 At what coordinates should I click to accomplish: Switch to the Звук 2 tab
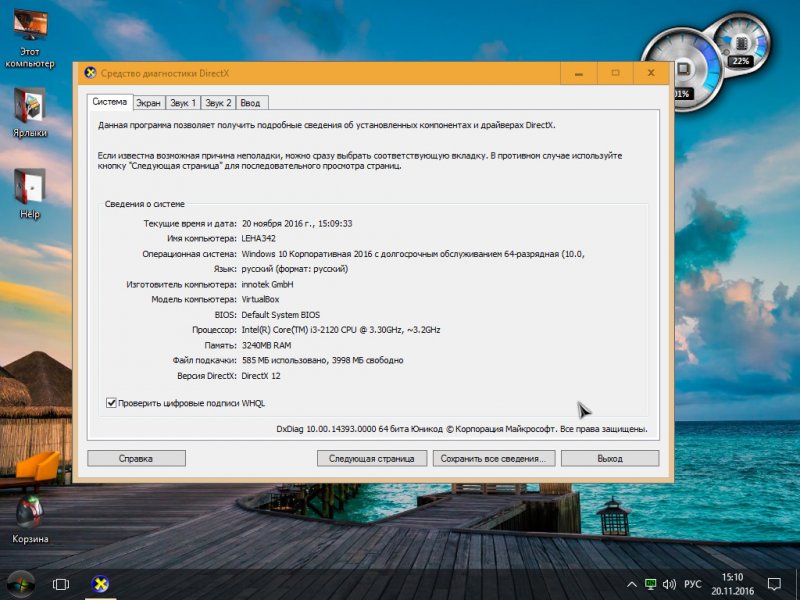[218, 103]
